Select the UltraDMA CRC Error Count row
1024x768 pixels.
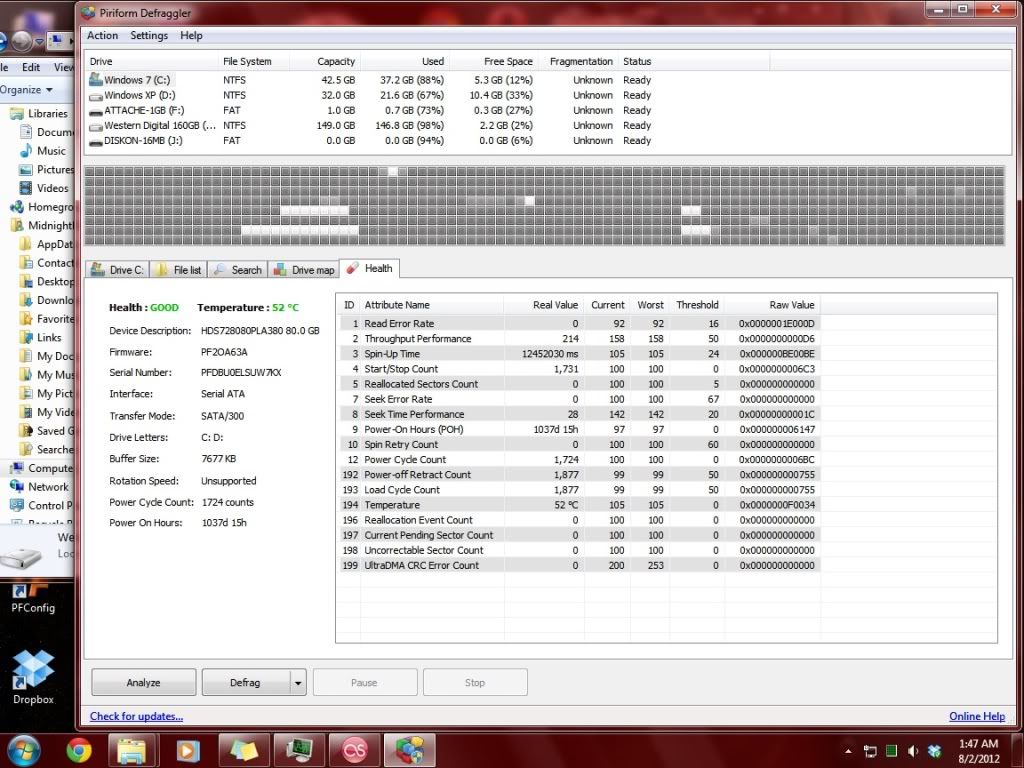(x=579, y=566)
